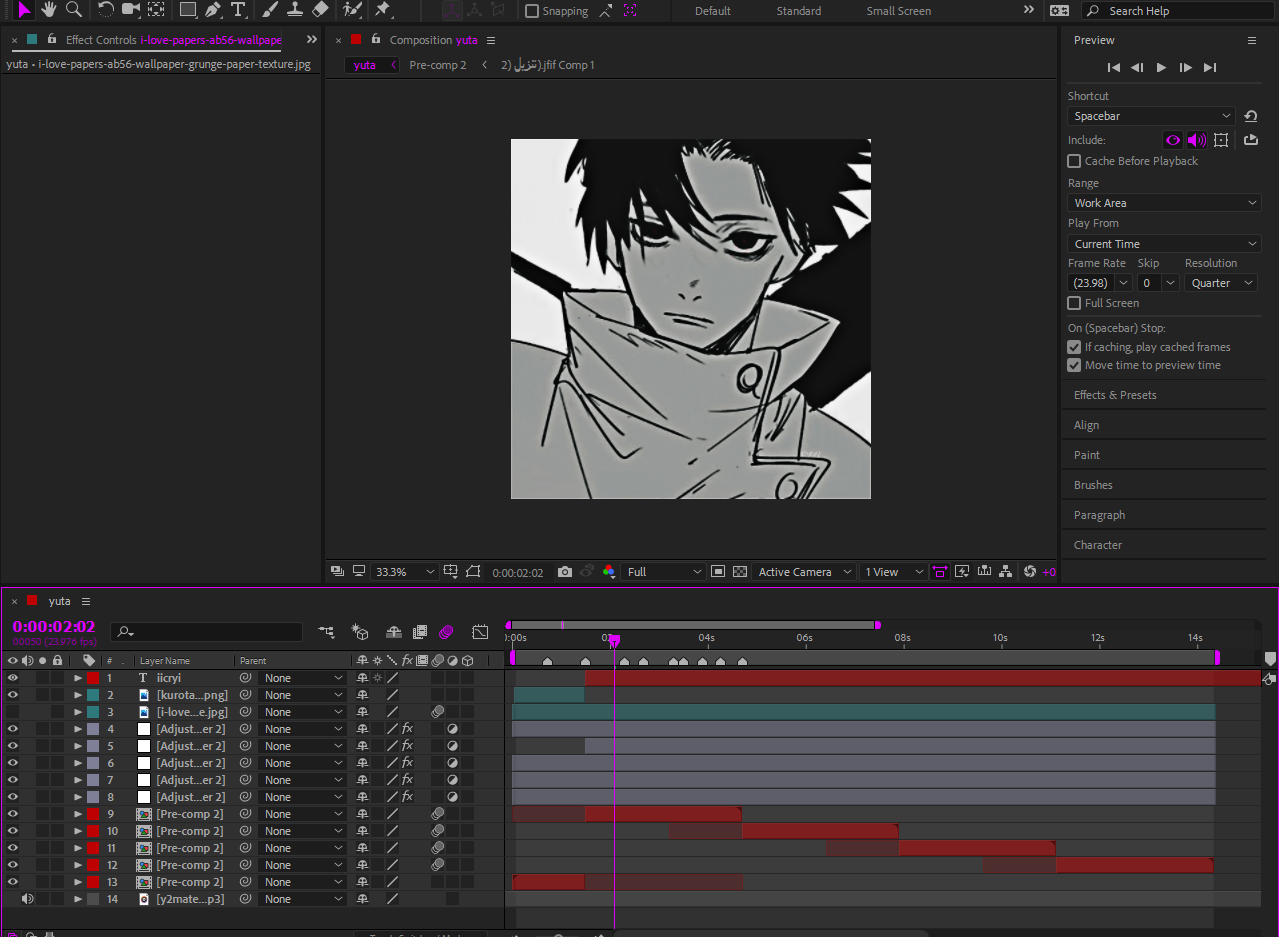The height and width of the screenshot is (937, 1279).
Task: Select the Zoom magnifier tool
Action: tap(73, 10)
